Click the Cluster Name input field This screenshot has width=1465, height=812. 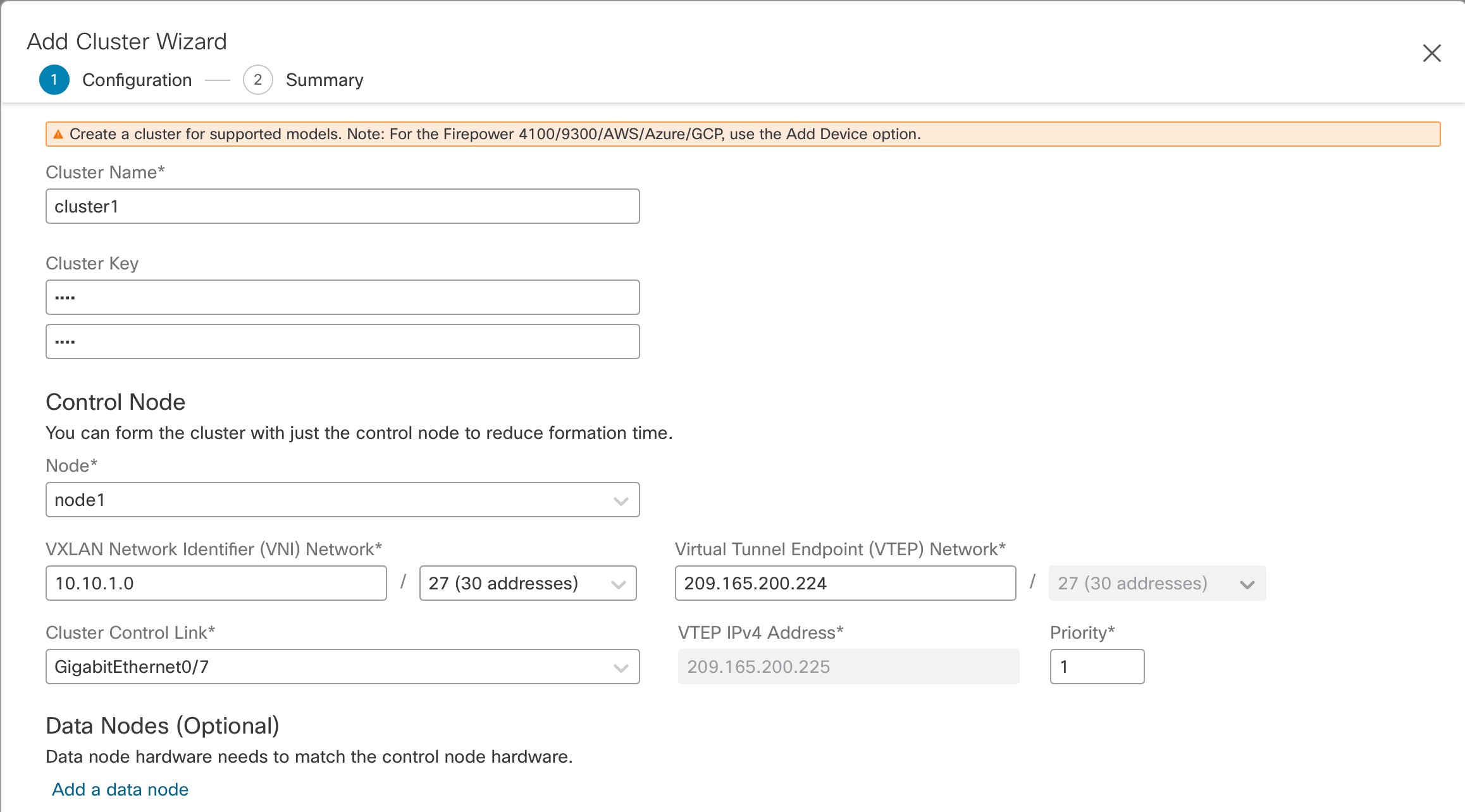(343, 207)
